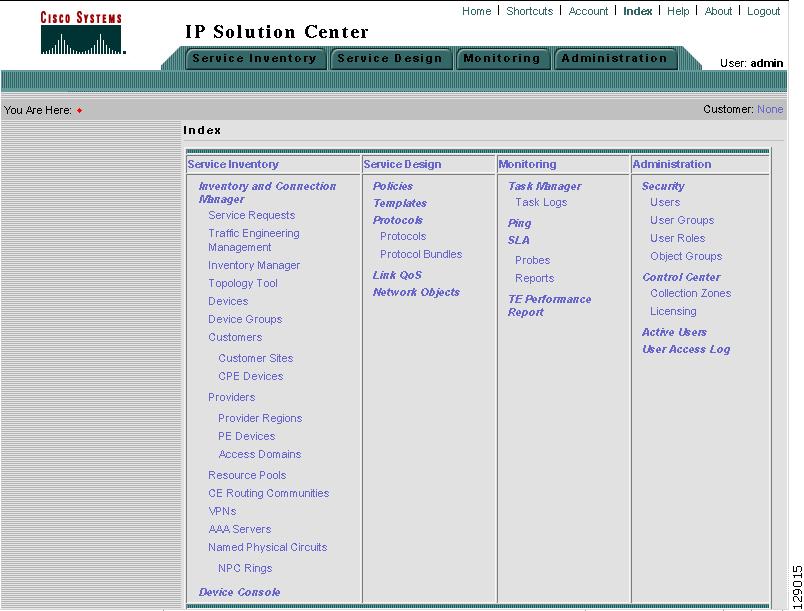Image resolution: width=804 pixels, height=611 pixels.
Task: Open User Roles link
Action: click(678, 238)
